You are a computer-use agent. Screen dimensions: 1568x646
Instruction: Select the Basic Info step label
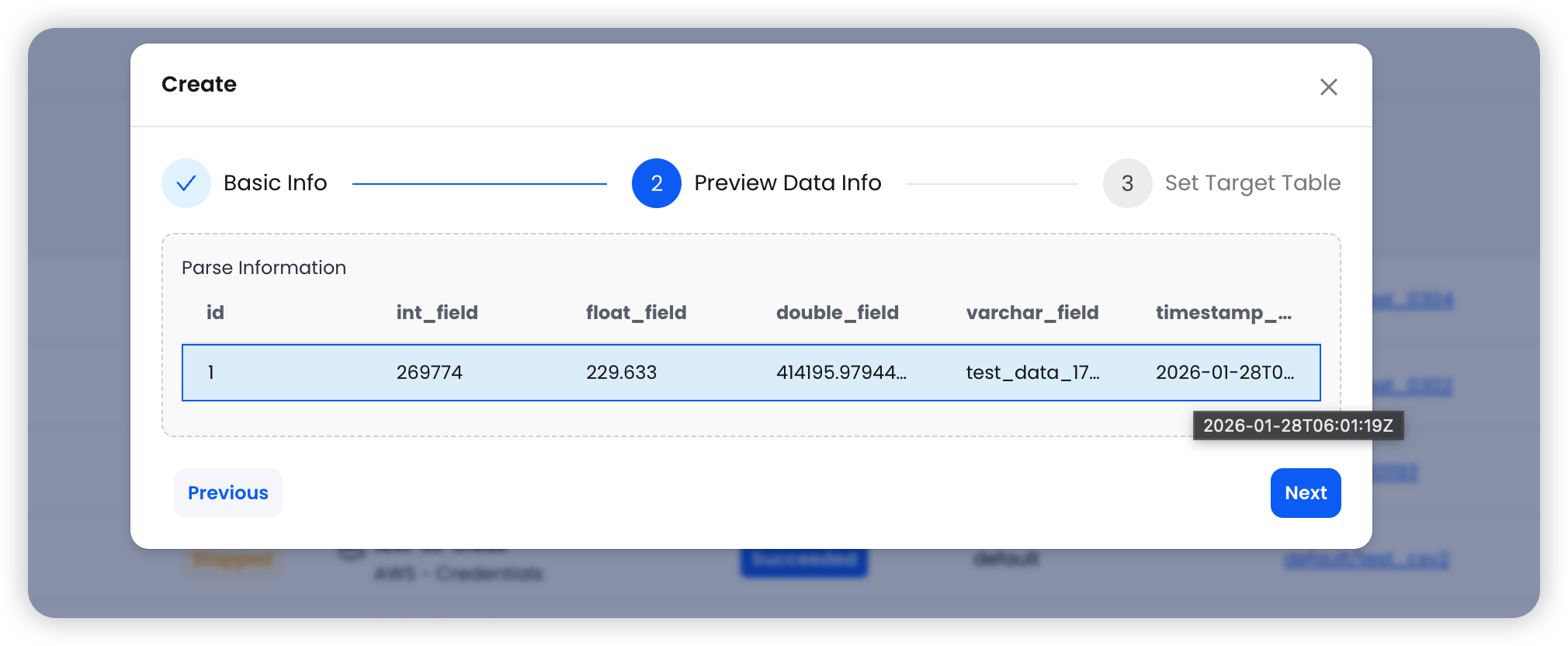click(275, 183)
